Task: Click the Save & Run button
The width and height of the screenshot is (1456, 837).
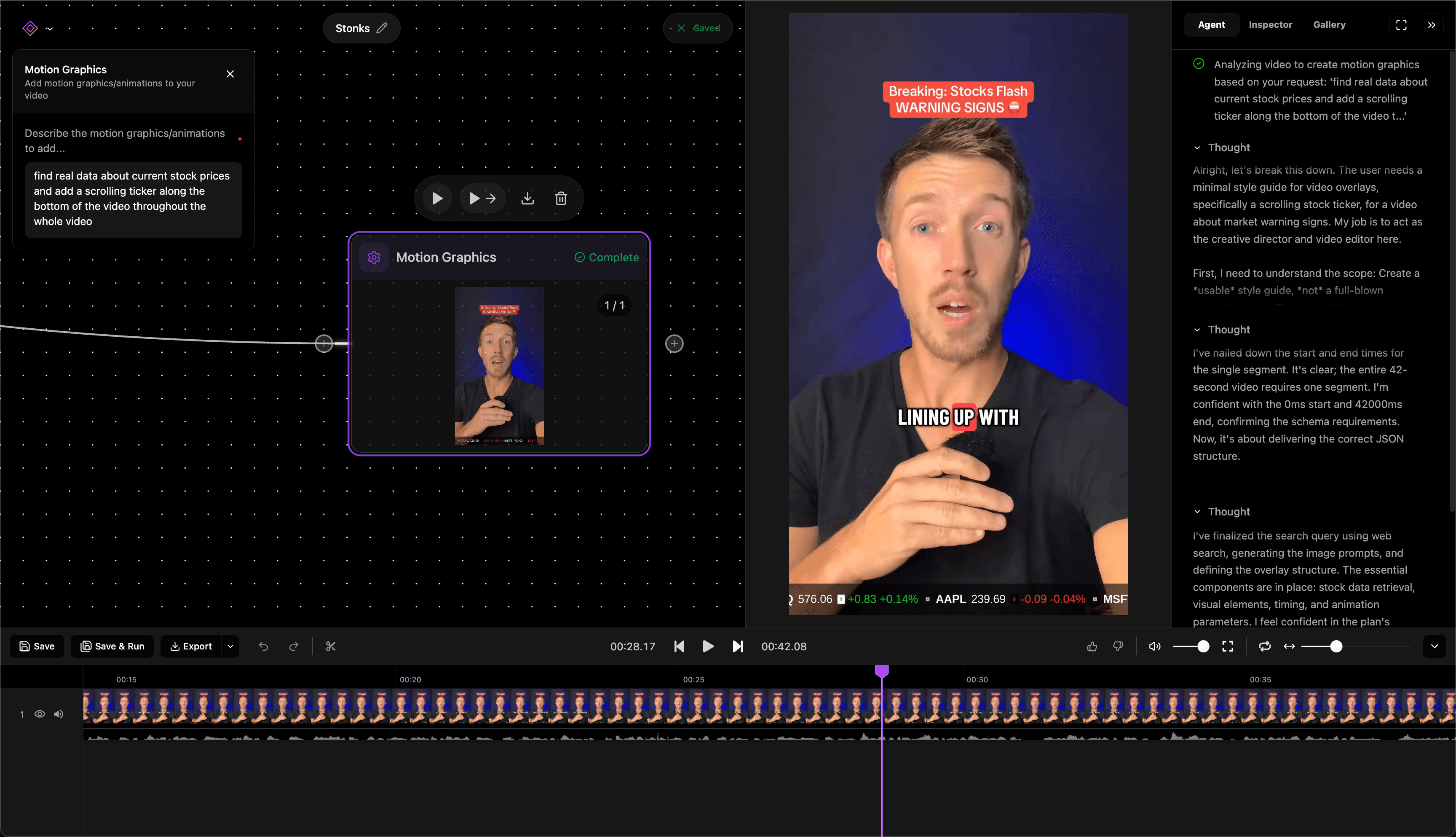Action: coord(112,646)
